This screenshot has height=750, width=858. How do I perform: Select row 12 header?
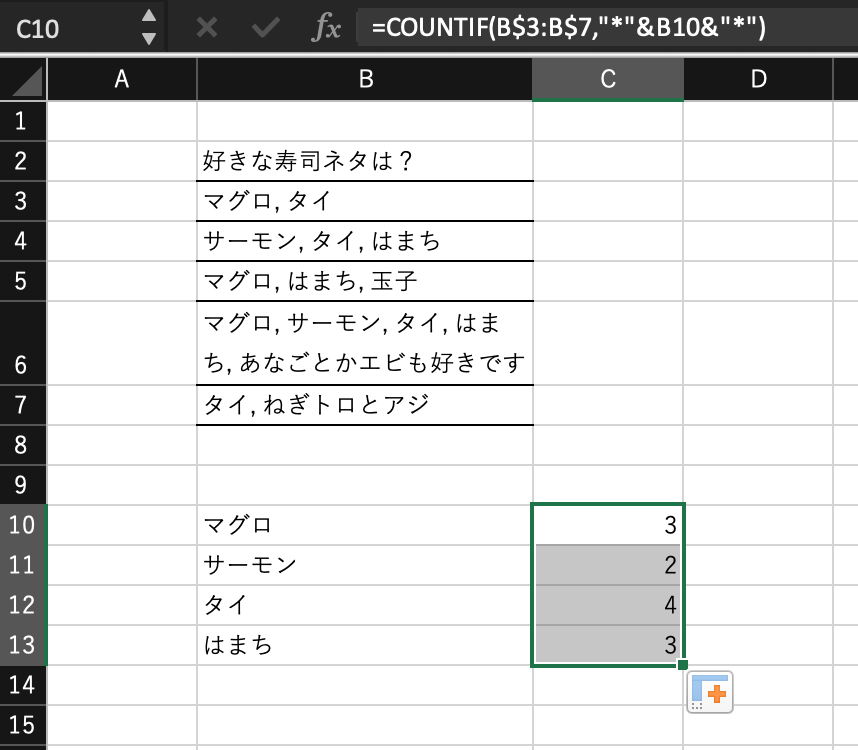coord(23,604)
